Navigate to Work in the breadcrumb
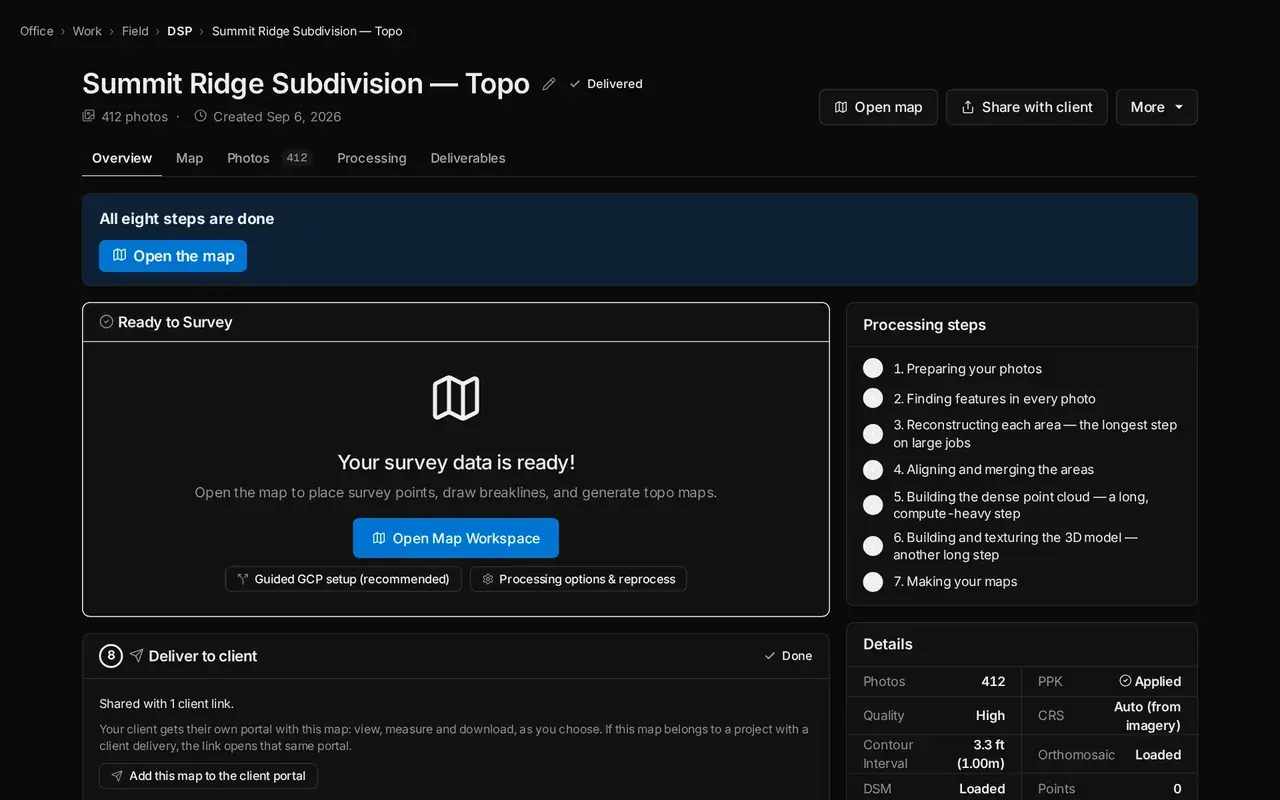The width and height of the screenshot is (1280, 800). (87, 31)
